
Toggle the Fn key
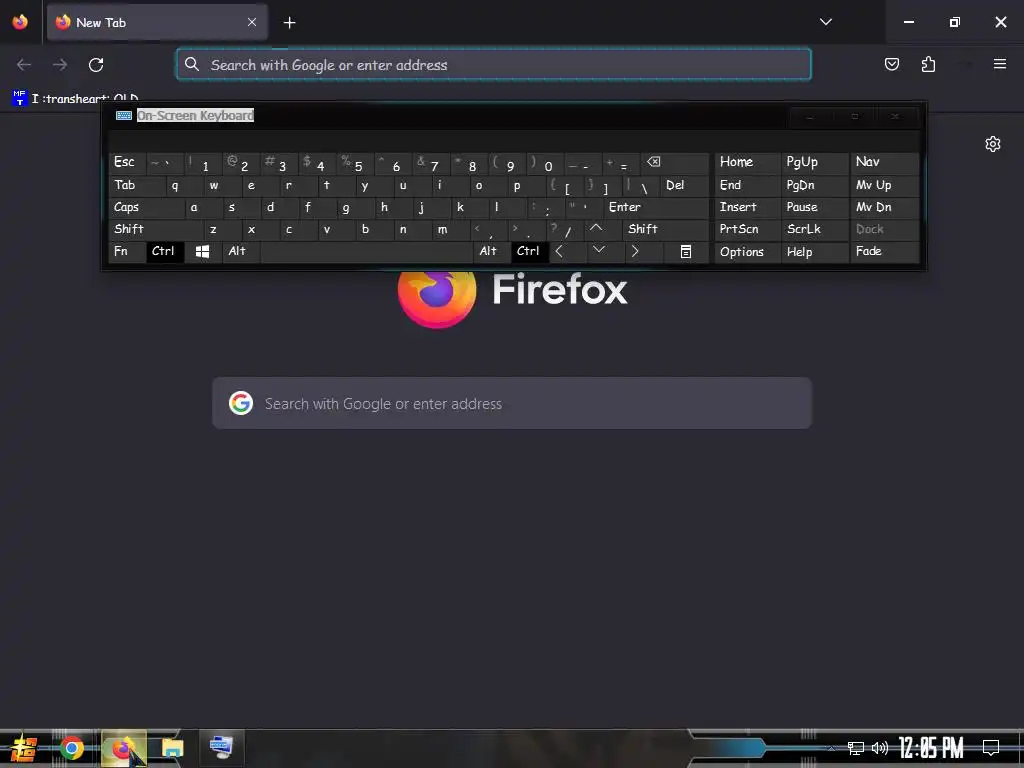[127, 251]
